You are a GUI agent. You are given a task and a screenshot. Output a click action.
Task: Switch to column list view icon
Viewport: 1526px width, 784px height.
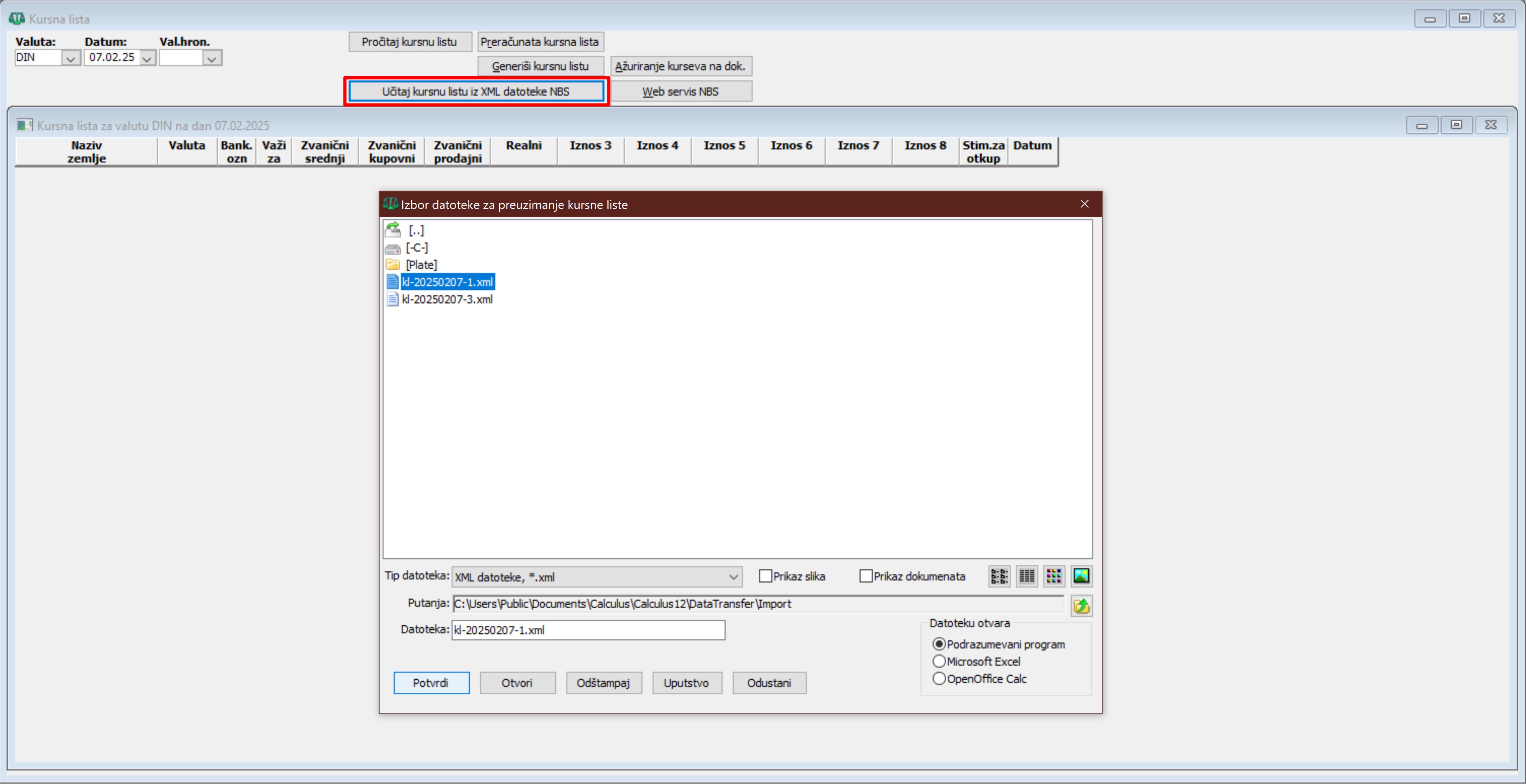point(1027,576)
